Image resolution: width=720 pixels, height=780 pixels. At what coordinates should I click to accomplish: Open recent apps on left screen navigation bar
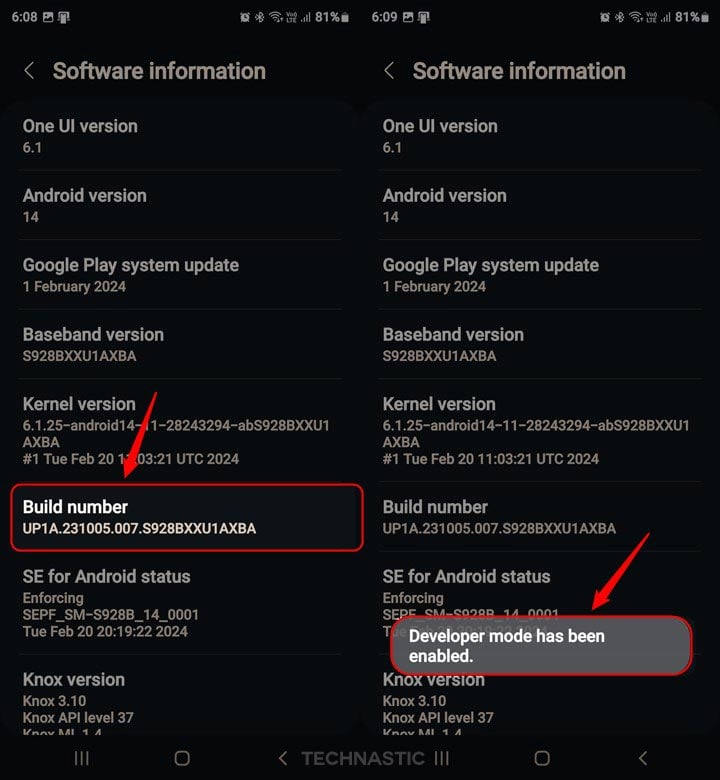[x=82, y=758]
